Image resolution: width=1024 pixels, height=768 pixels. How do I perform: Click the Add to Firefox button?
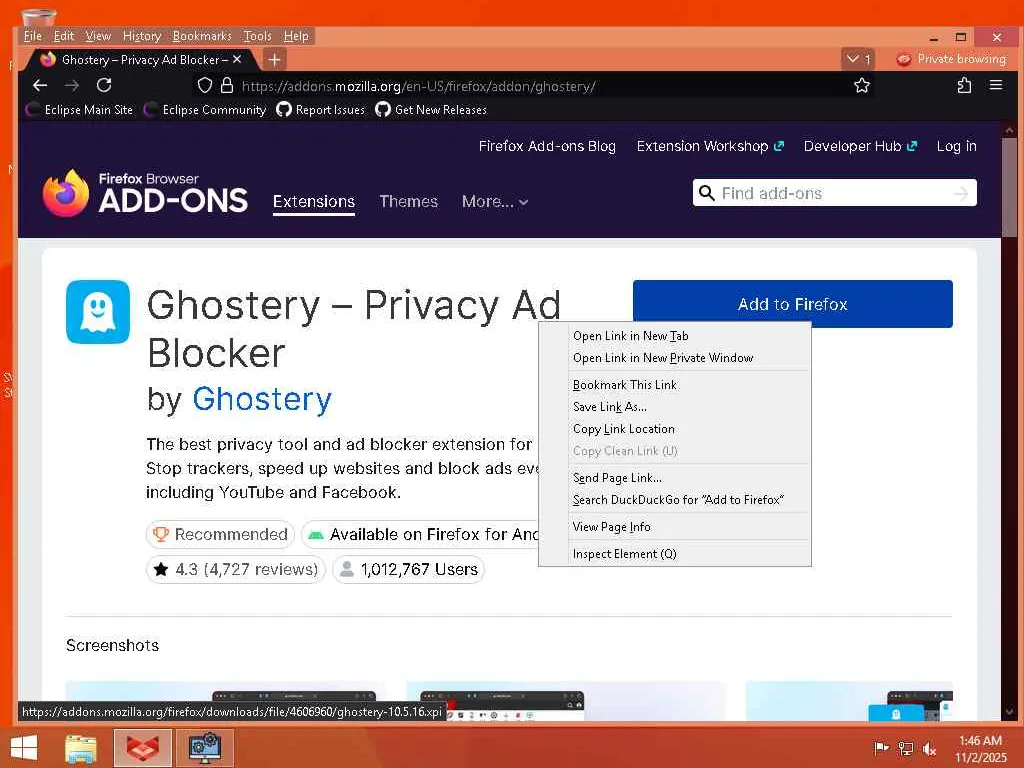792,304
